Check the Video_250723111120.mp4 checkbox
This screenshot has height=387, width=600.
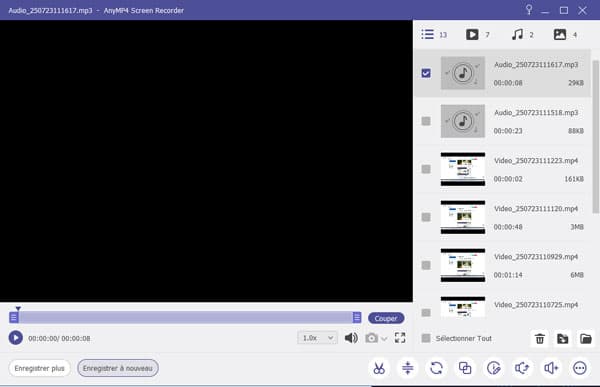coord(426,217)
